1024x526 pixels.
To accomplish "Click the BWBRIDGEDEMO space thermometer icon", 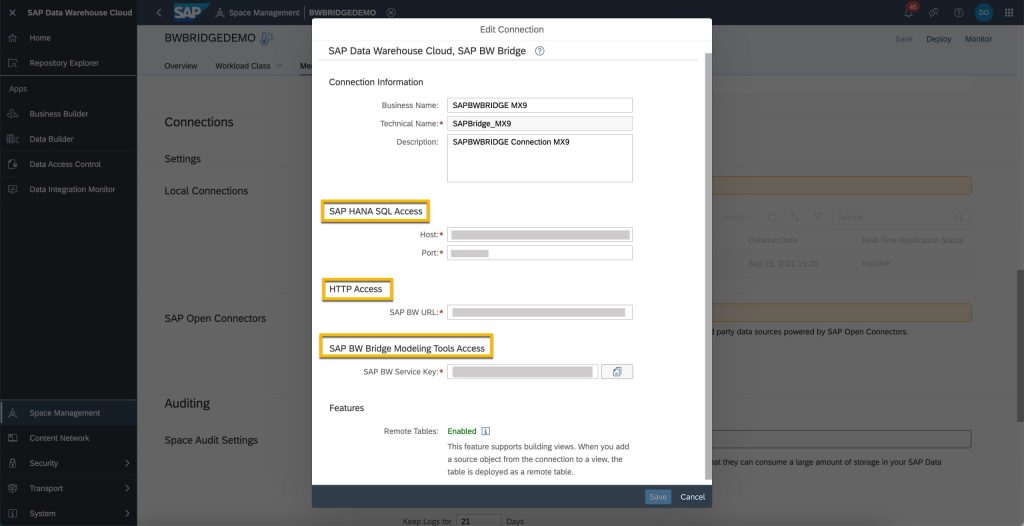I will coord(266,39).
